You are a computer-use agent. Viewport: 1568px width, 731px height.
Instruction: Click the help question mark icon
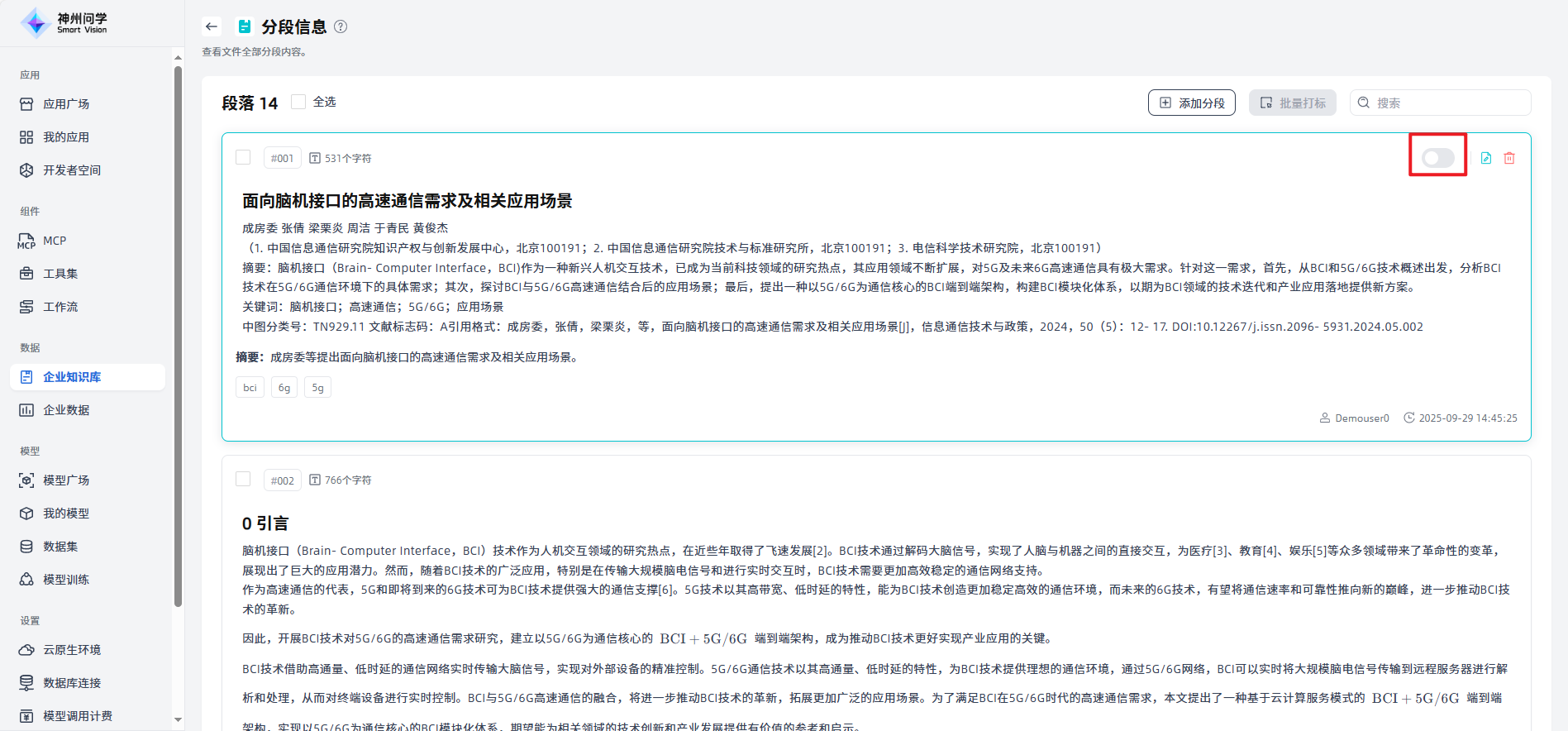(x=341, y=26)
